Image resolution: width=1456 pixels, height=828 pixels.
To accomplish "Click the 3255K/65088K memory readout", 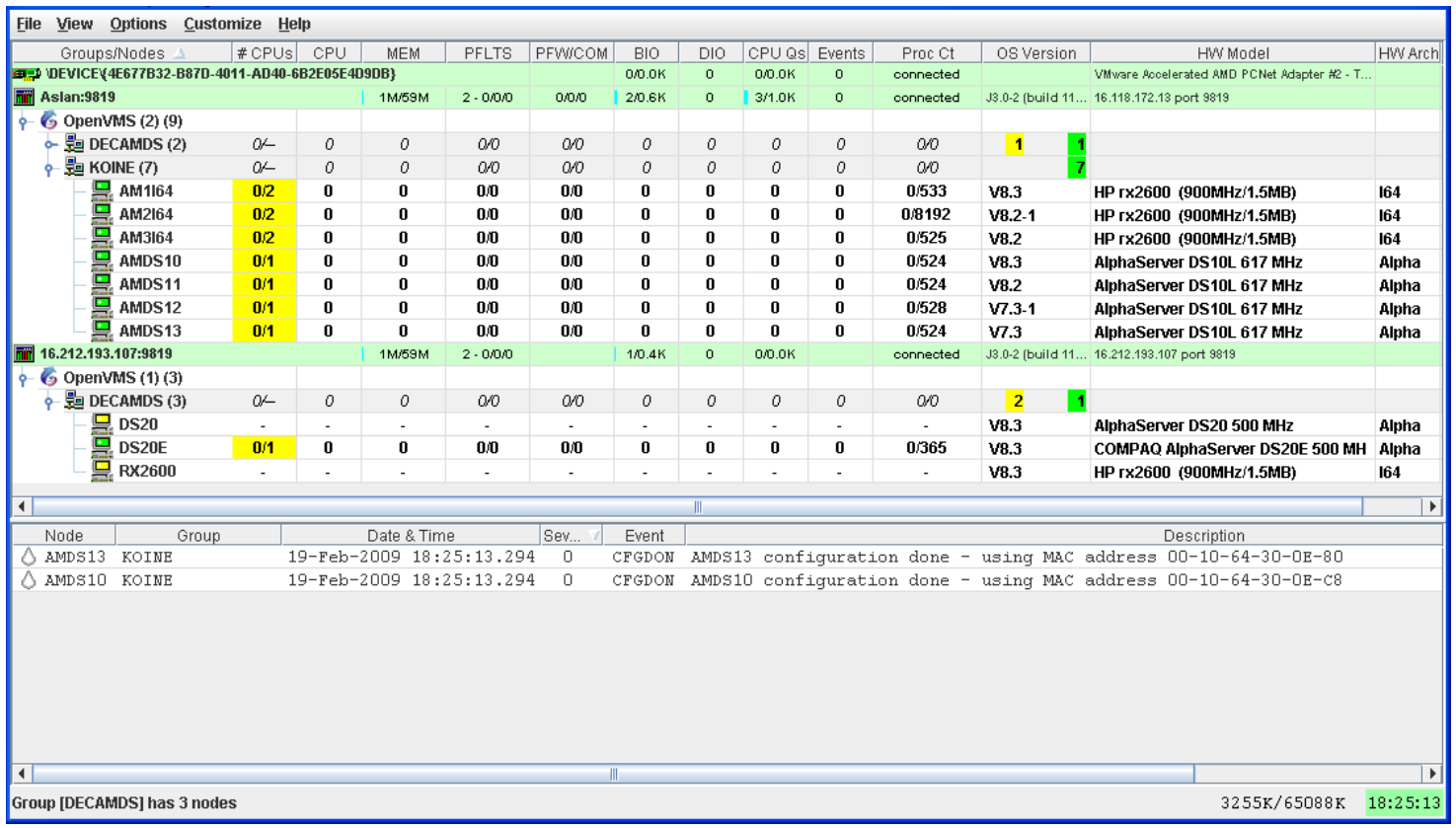I will click(1282, 802).
